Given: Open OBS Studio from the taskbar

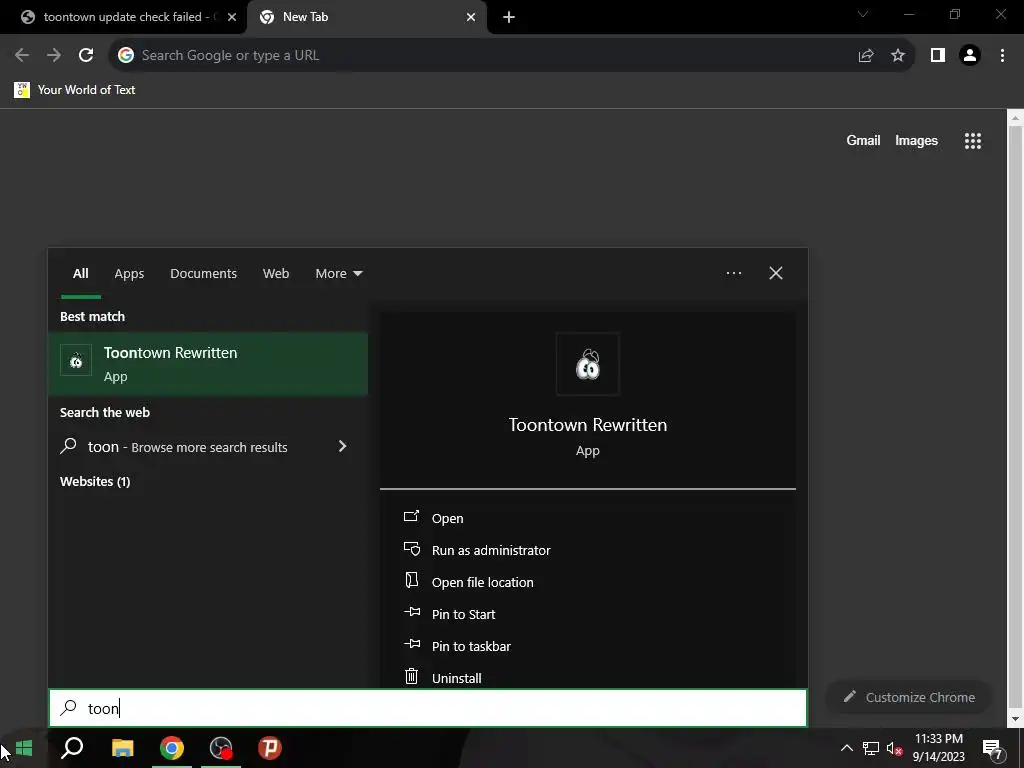Looking at the screenshot, I should click(221, 748).
